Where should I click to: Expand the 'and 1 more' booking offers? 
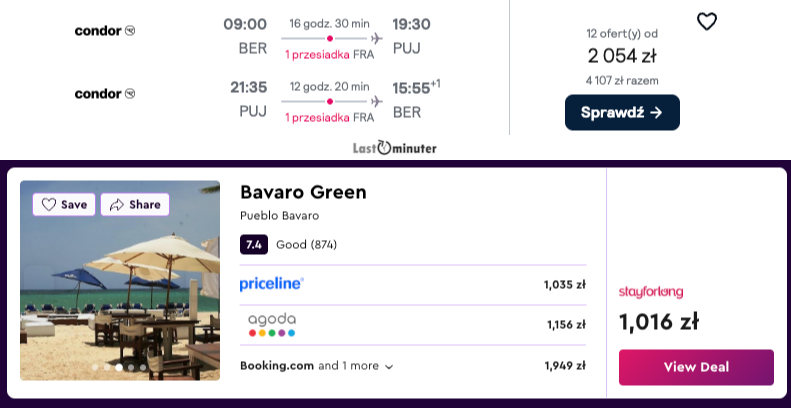point(355,366)
